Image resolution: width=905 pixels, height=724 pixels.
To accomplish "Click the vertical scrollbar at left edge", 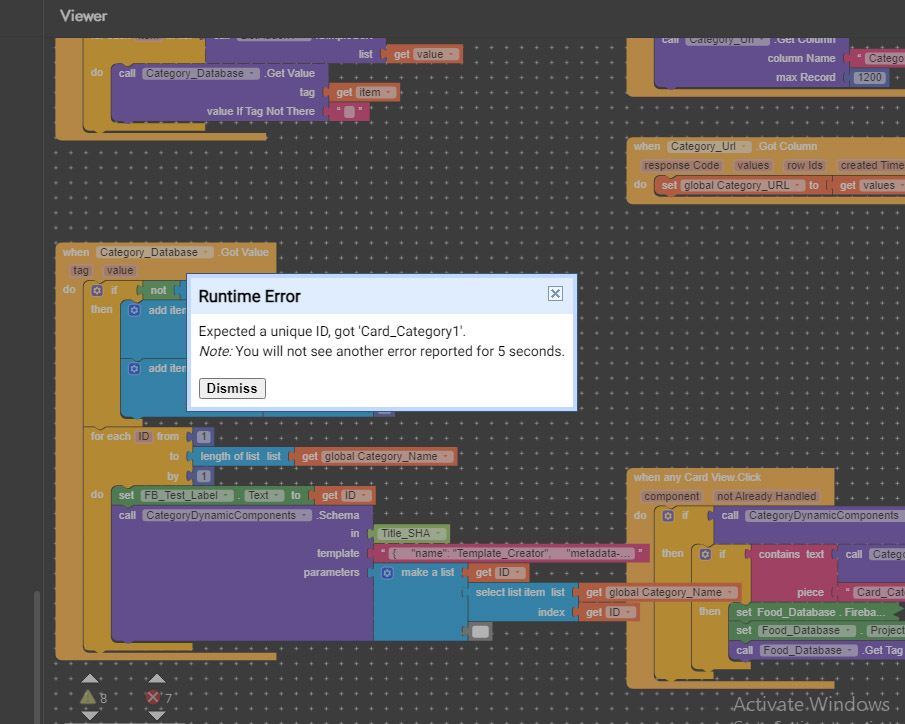I will pyautogui.click(x=36, y=655).
